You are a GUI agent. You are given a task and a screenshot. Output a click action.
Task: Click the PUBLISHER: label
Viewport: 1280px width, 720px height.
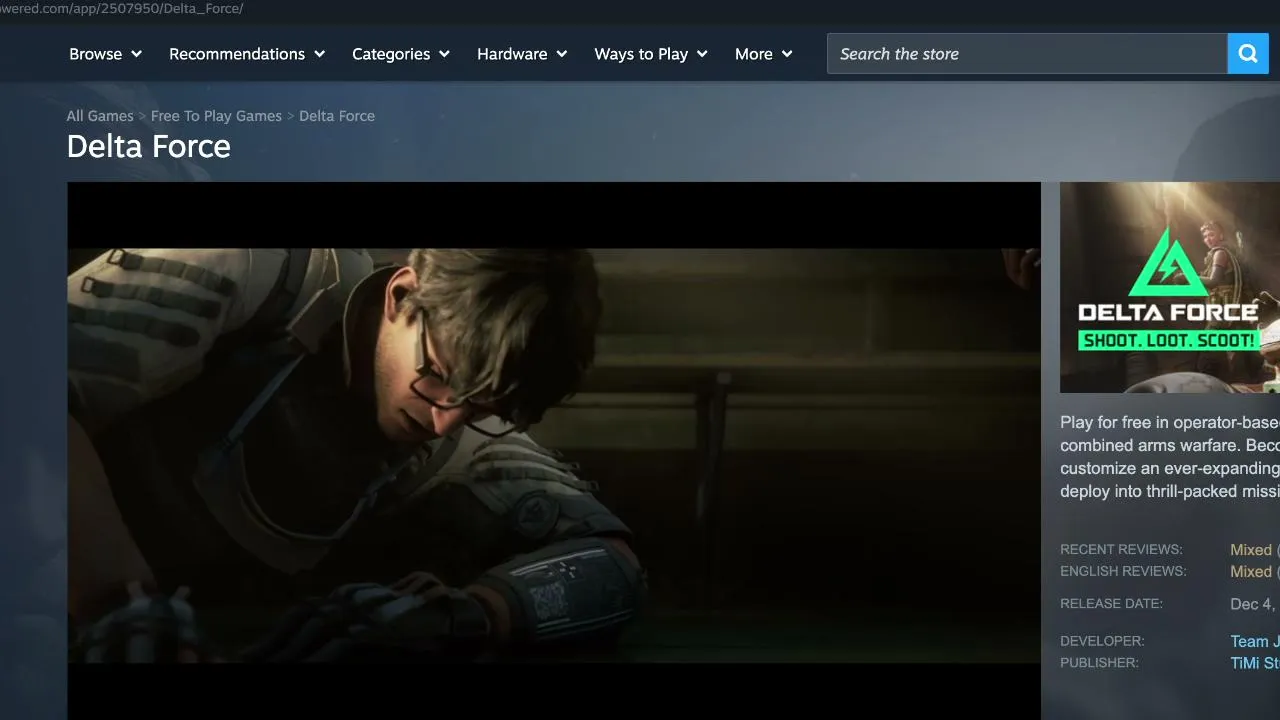click(x=1099, y=663)
